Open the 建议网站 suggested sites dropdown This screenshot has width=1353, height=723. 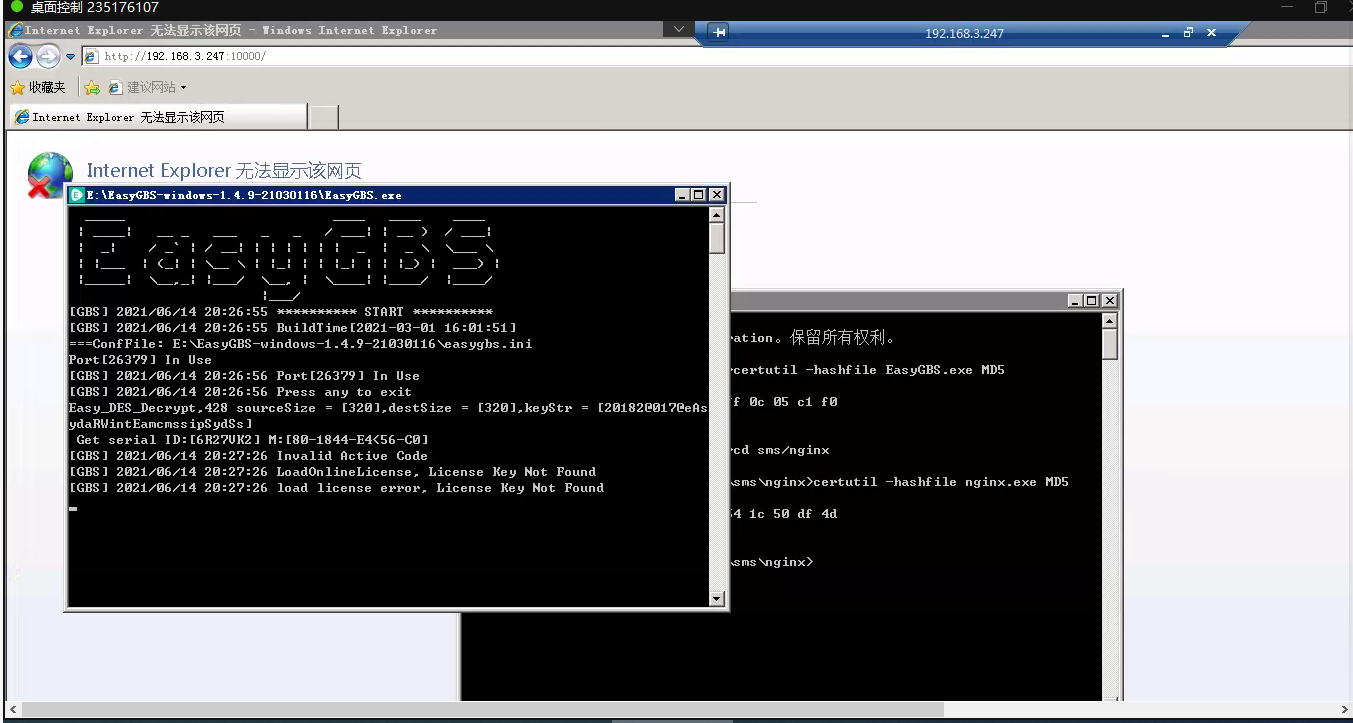pos(147,88)
